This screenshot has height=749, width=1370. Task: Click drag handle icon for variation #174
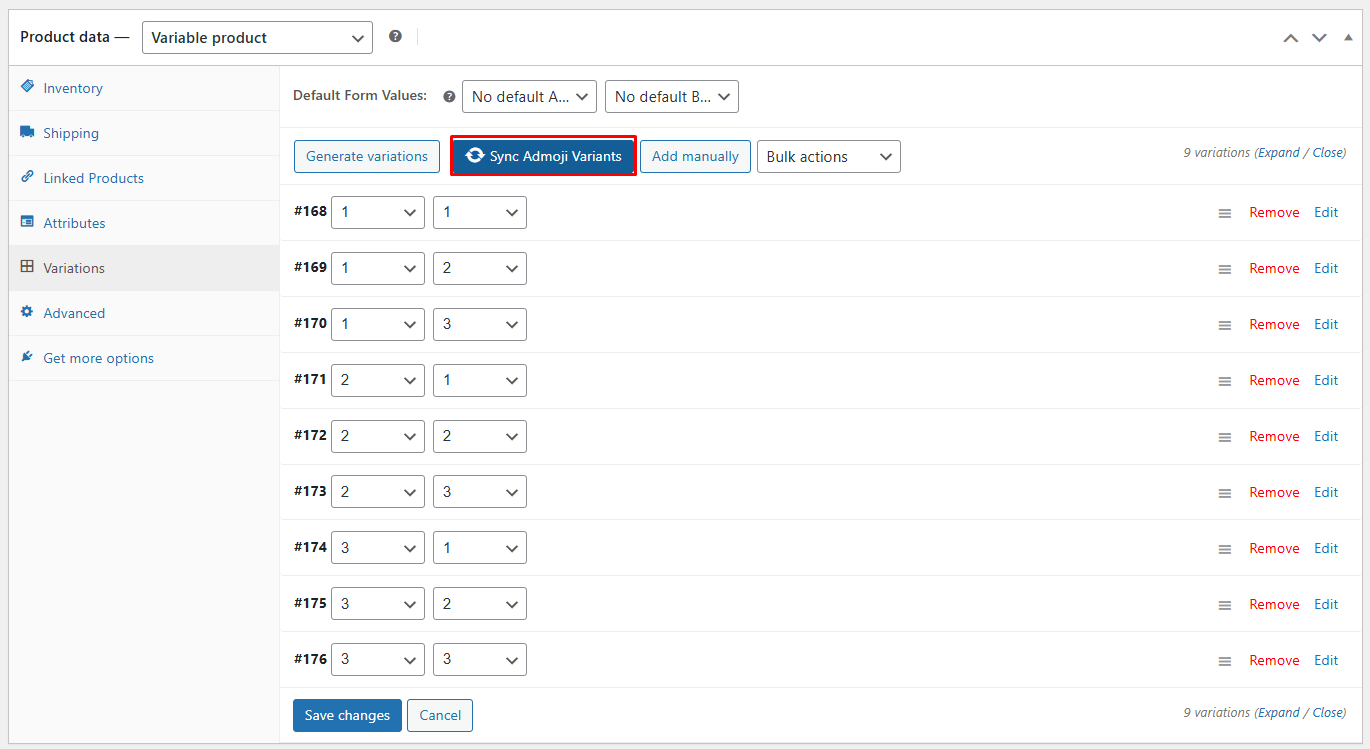coord(1225,549)
